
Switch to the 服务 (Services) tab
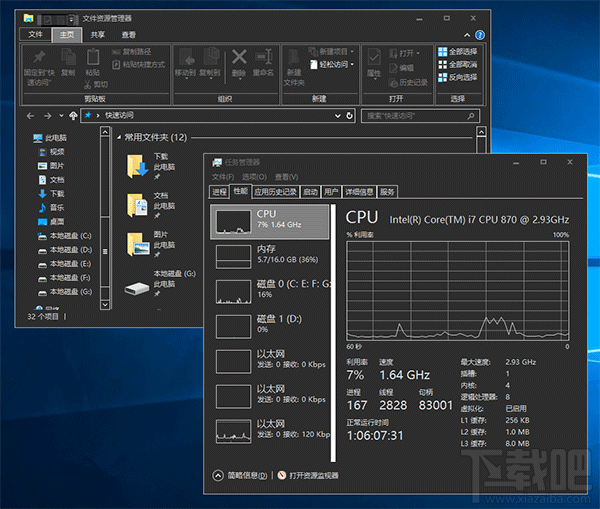tap(387, 191)
